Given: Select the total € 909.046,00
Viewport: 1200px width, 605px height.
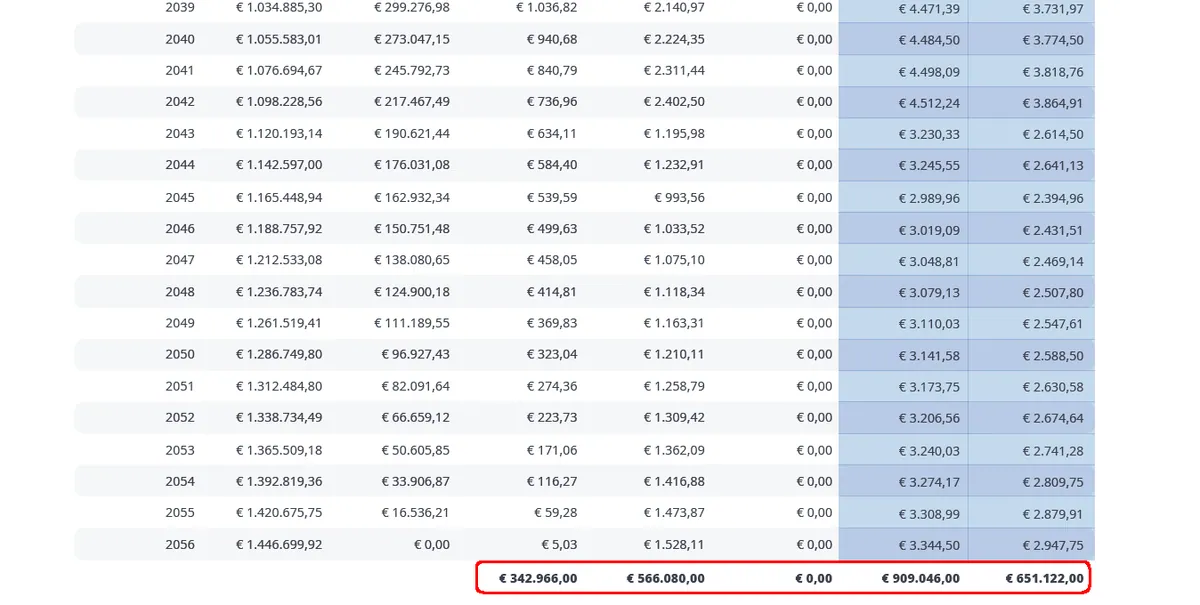Looking at the screenshot, I should [920, 578].
